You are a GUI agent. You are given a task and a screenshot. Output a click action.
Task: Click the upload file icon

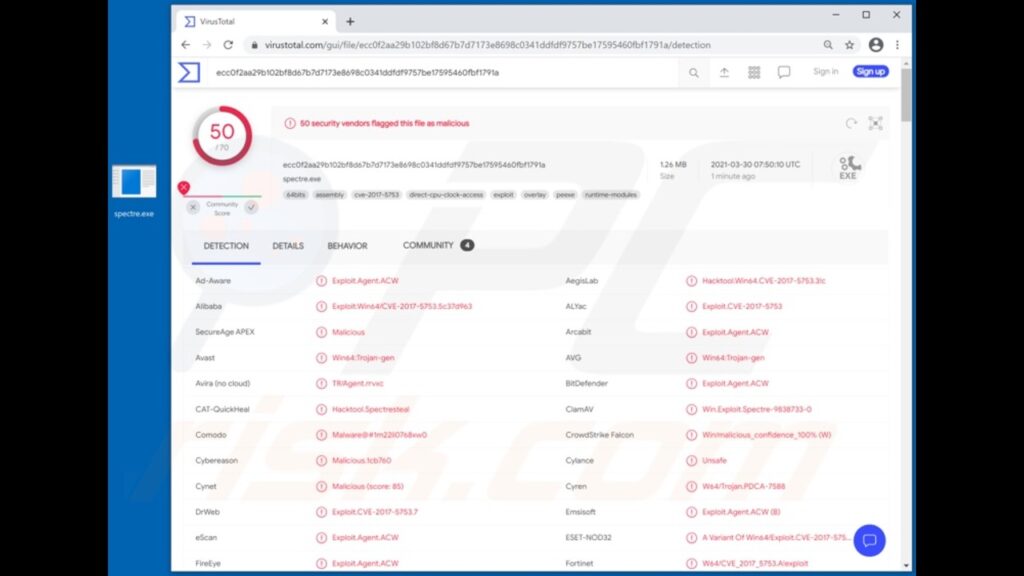(x=724, y=72)
